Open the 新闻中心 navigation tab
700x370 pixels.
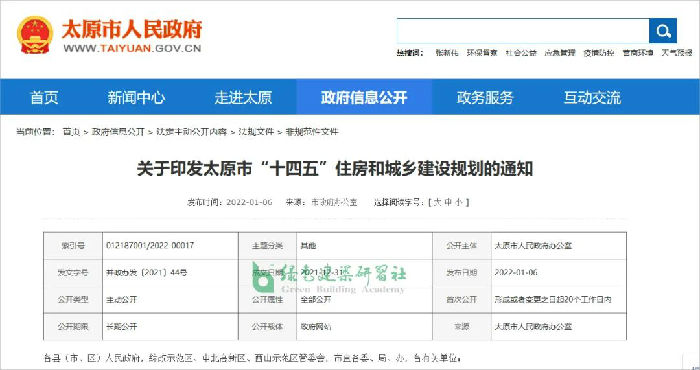click(136, 97)
